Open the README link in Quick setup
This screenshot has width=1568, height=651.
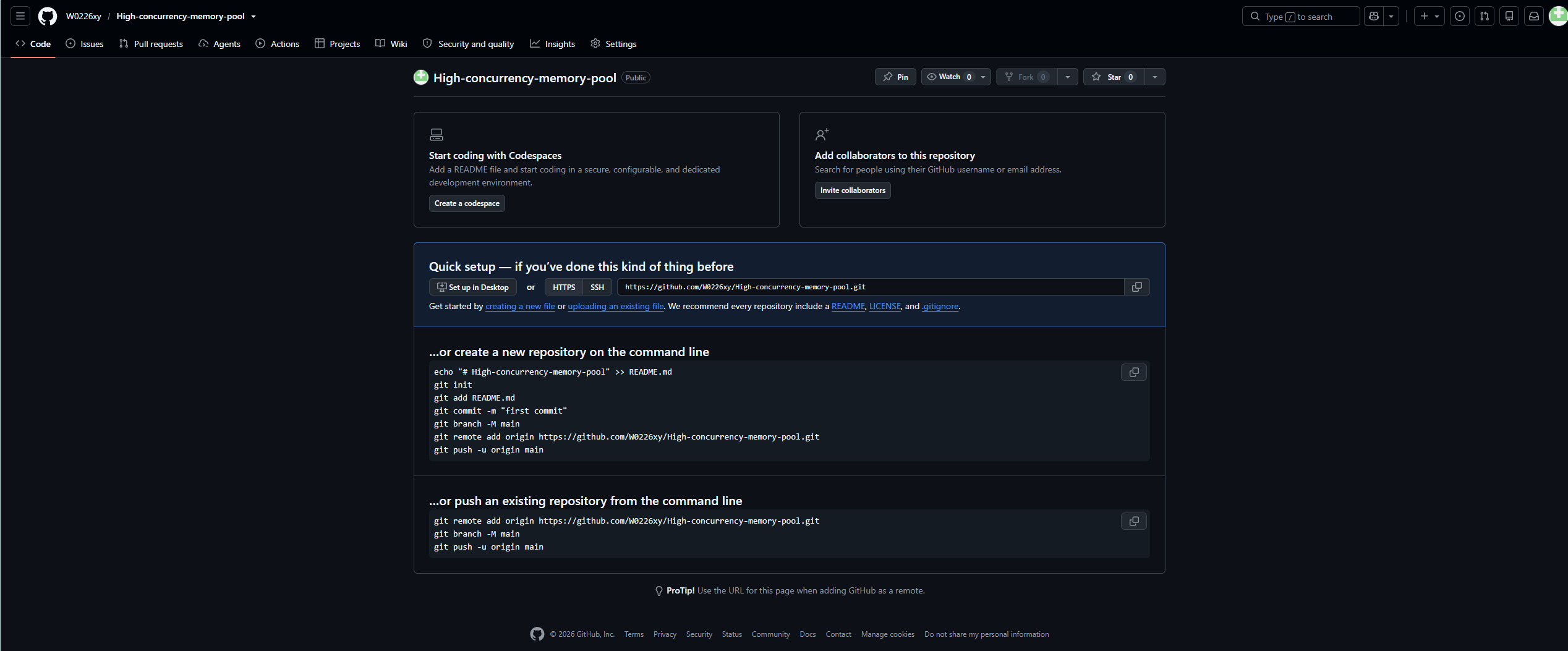[848, 307]
